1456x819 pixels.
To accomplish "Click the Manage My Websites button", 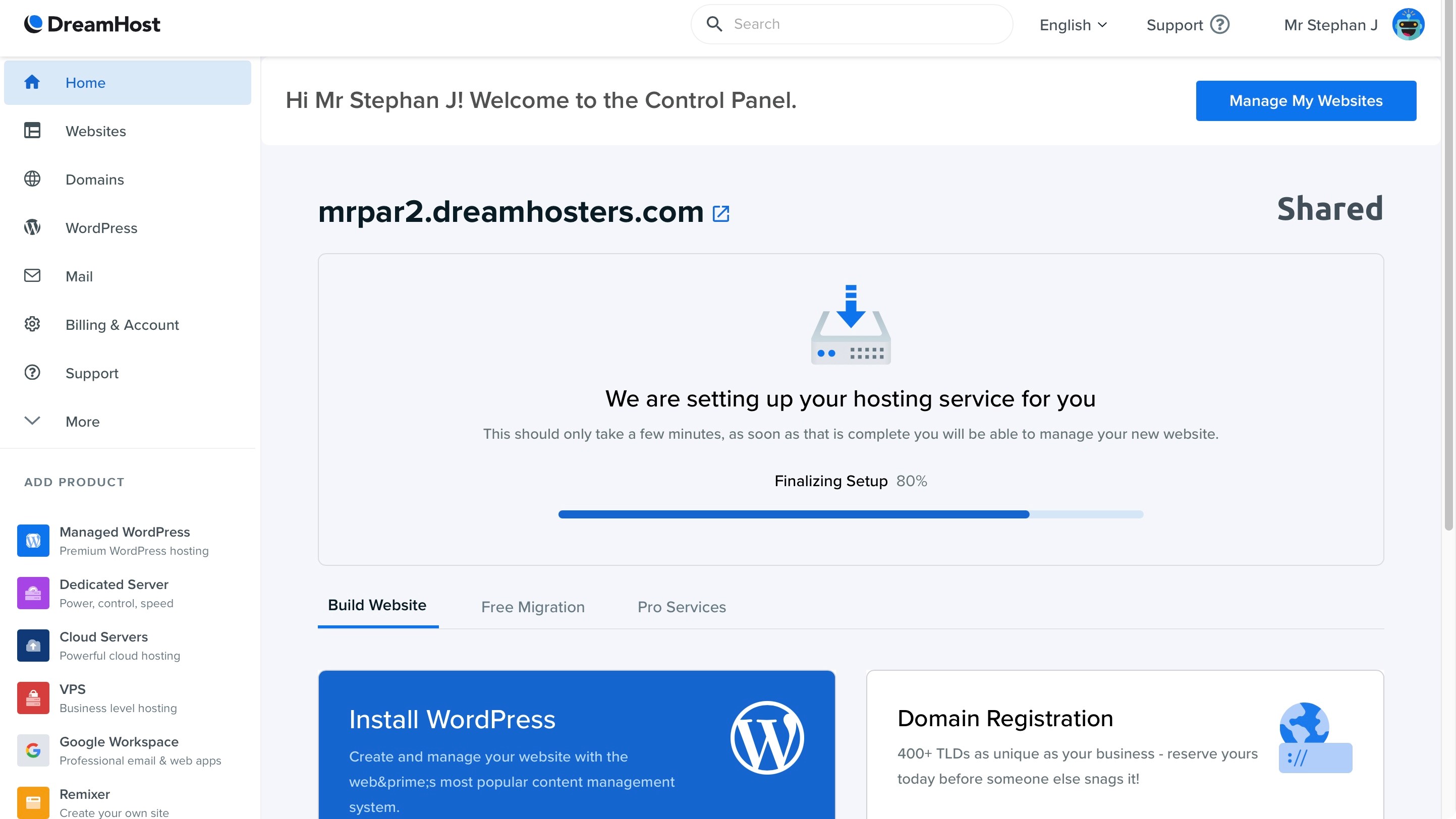I will 1305,100.
